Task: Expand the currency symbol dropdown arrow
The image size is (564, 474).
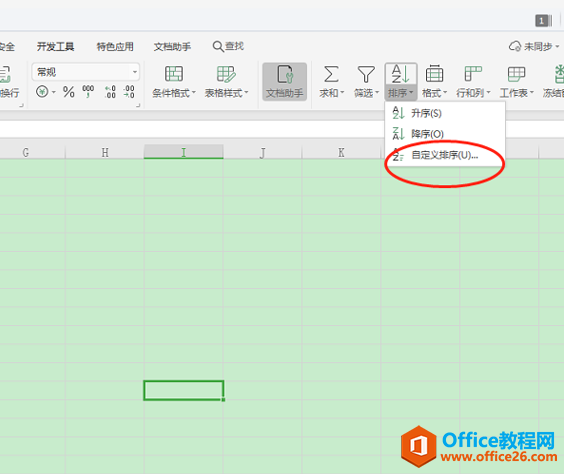Action: [54, 92]
